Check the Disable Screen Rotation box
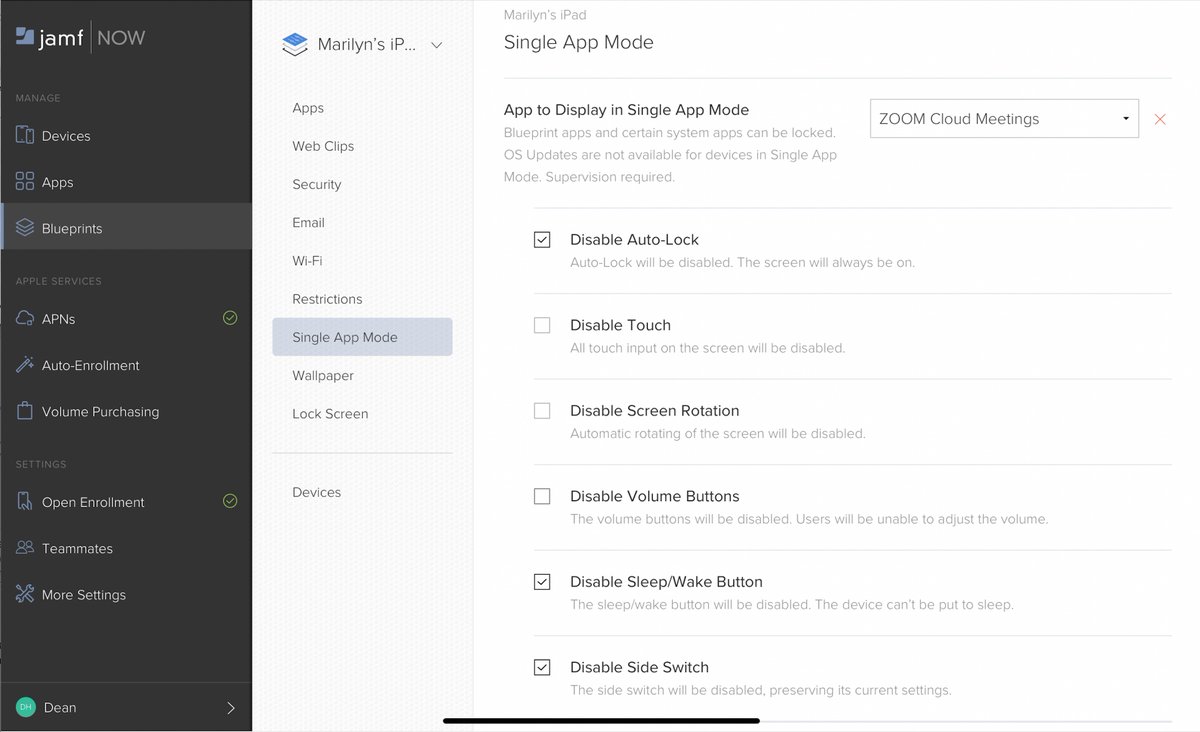Viewport: 1200px width, 732px height. click(x=542, y=411)
